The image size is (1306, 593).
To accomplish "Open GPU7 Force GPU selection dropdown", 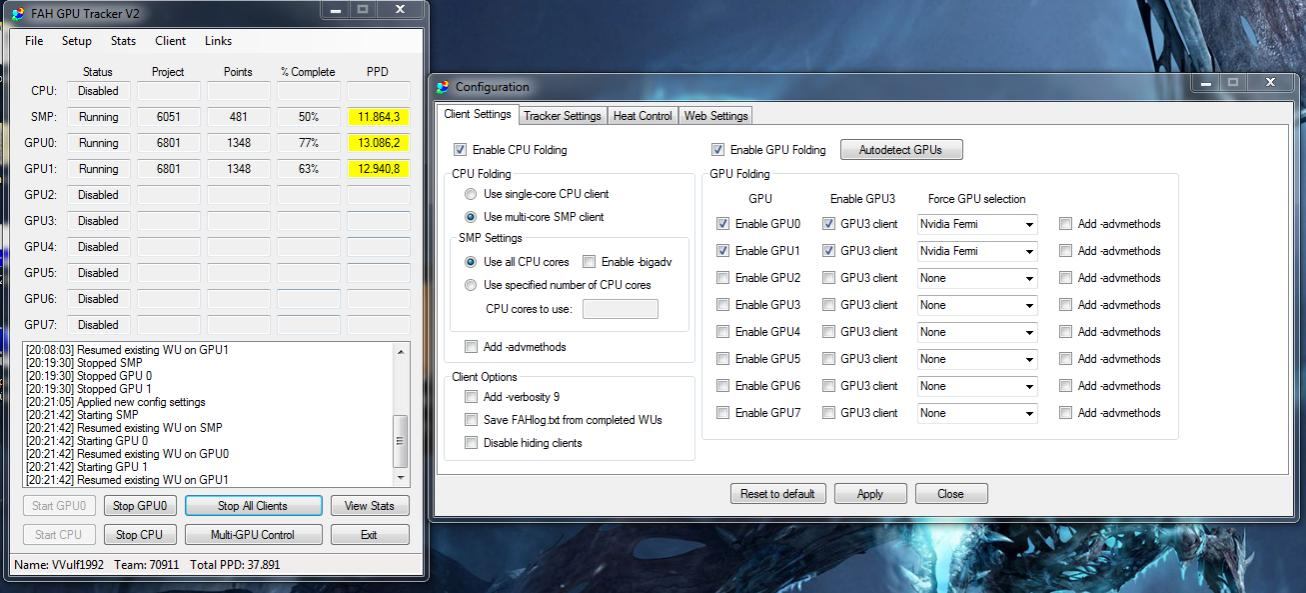I will point(977,413).
